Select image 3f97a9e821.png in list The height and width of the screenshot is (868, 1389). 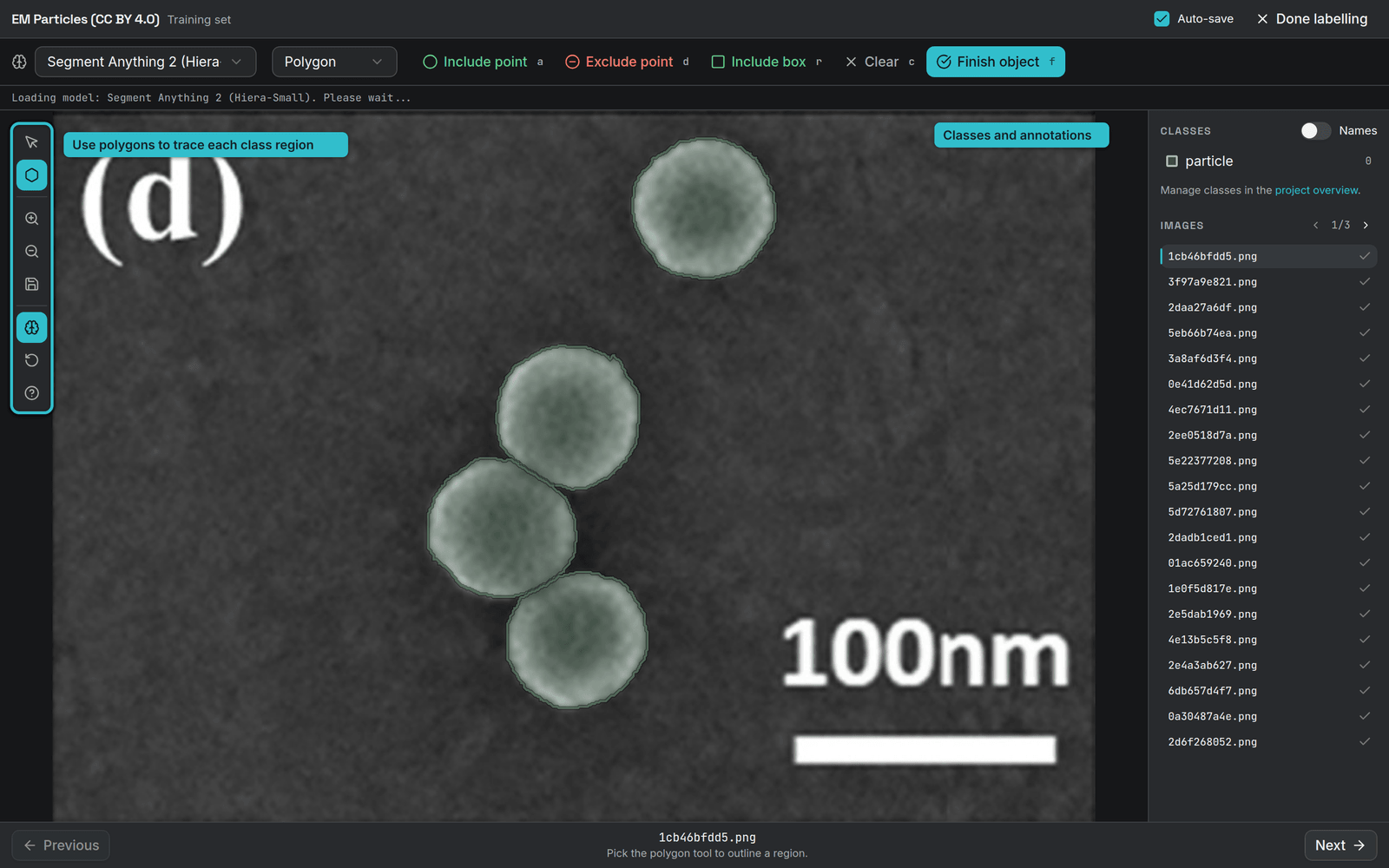pyautogui.click(x=1268, y=281)
